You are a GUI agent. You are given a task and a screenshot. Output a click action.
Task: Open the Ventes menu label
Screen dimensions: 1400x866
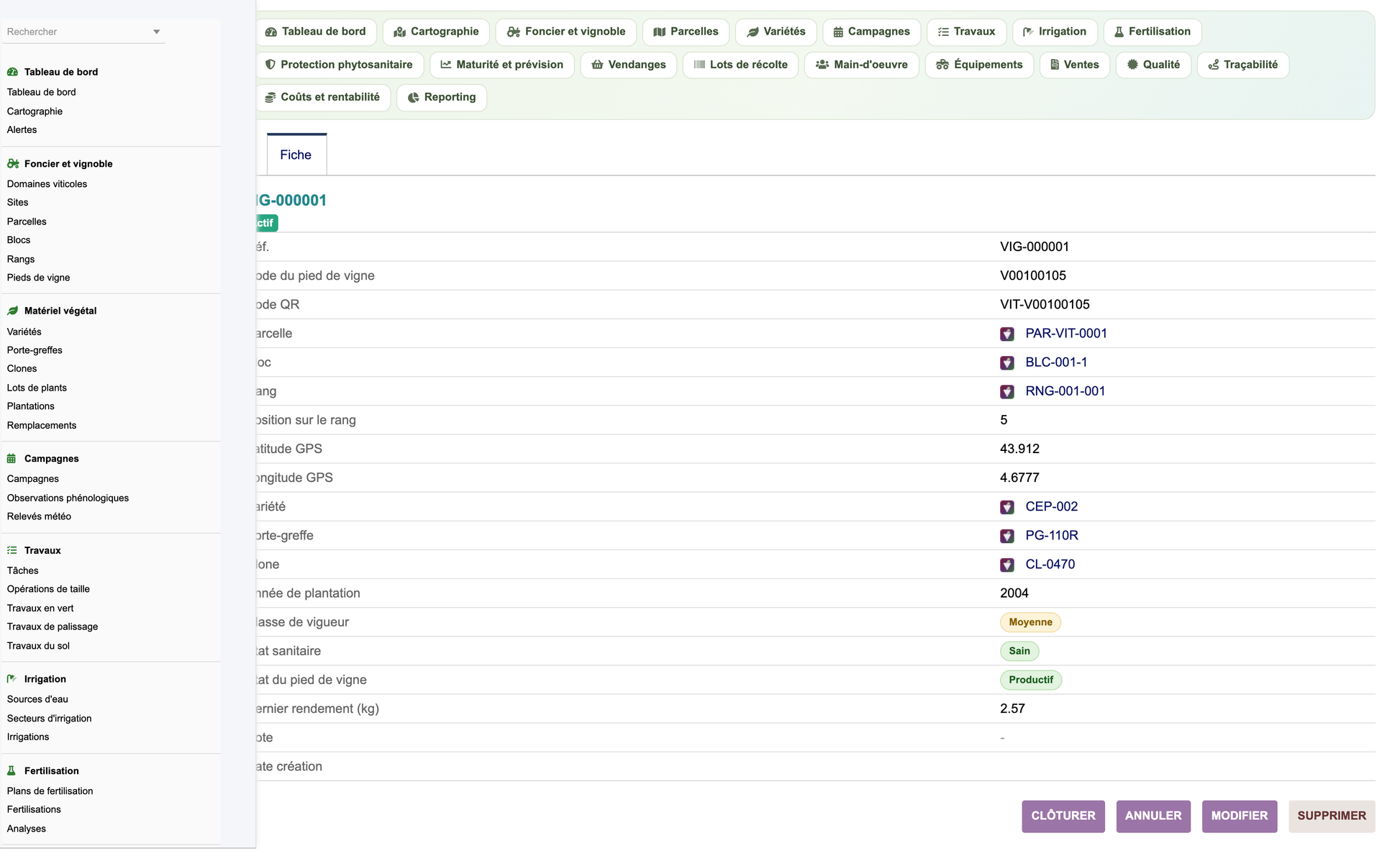pos(1081,65)
